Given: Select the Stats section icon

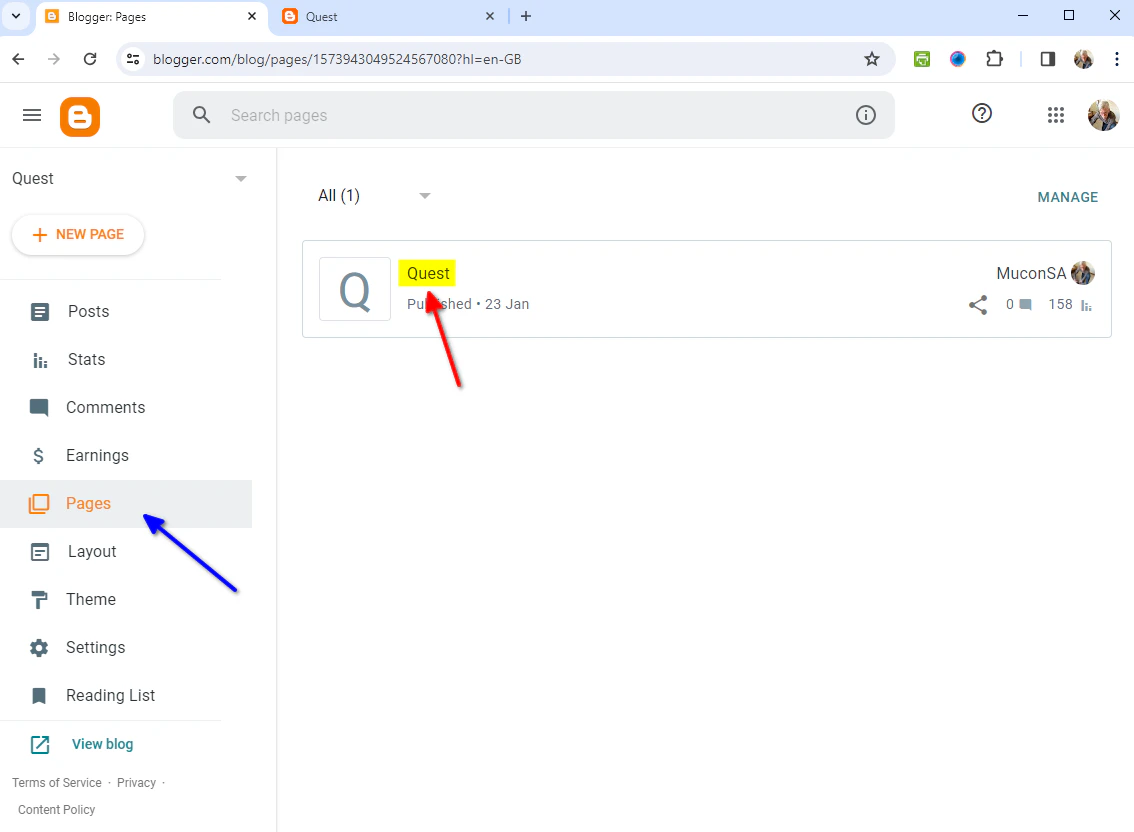Looking at the screenshot, I should [x=39, y=359].
